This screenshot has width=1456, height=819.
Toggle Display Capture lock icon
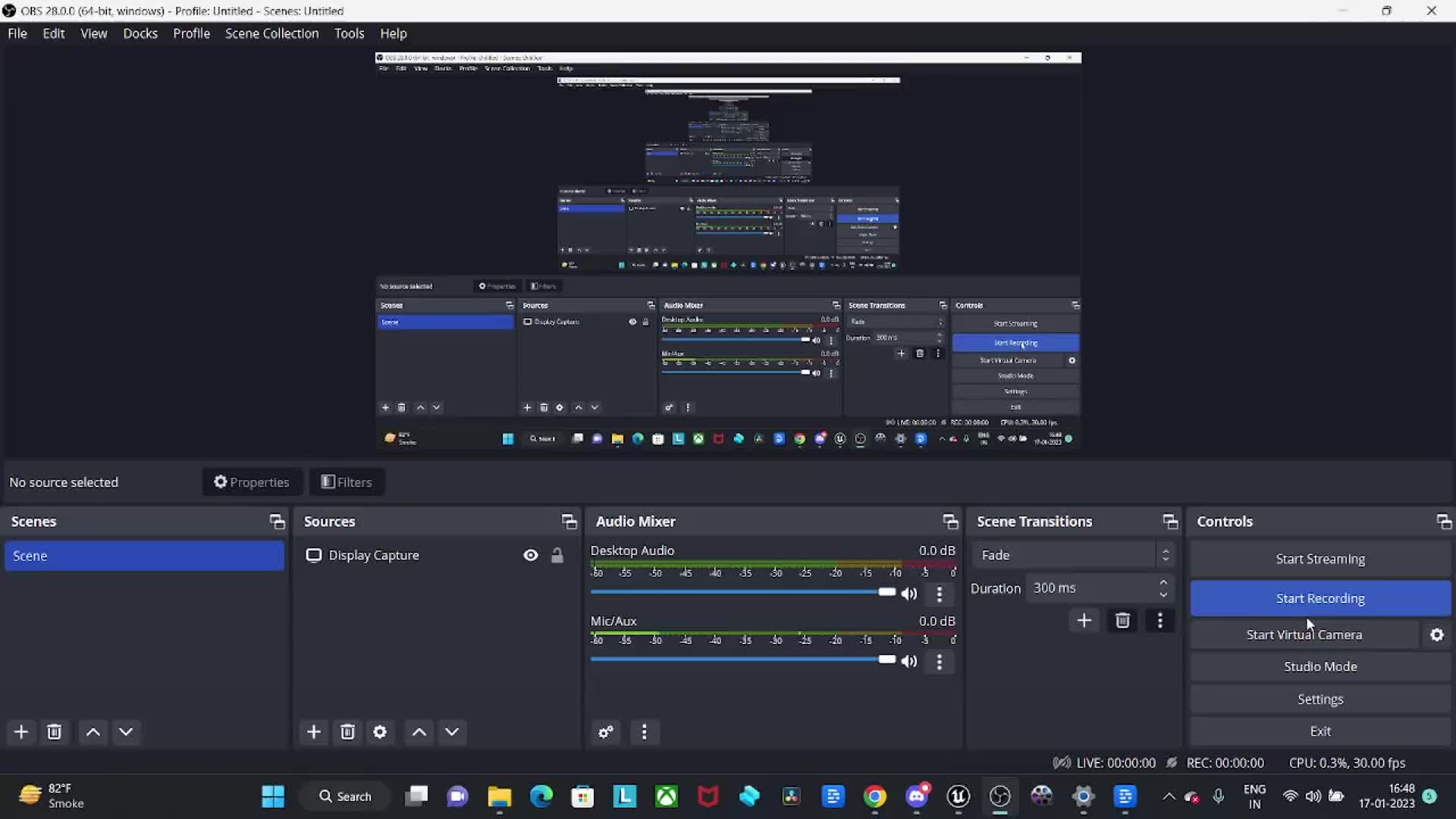[557, 556]
